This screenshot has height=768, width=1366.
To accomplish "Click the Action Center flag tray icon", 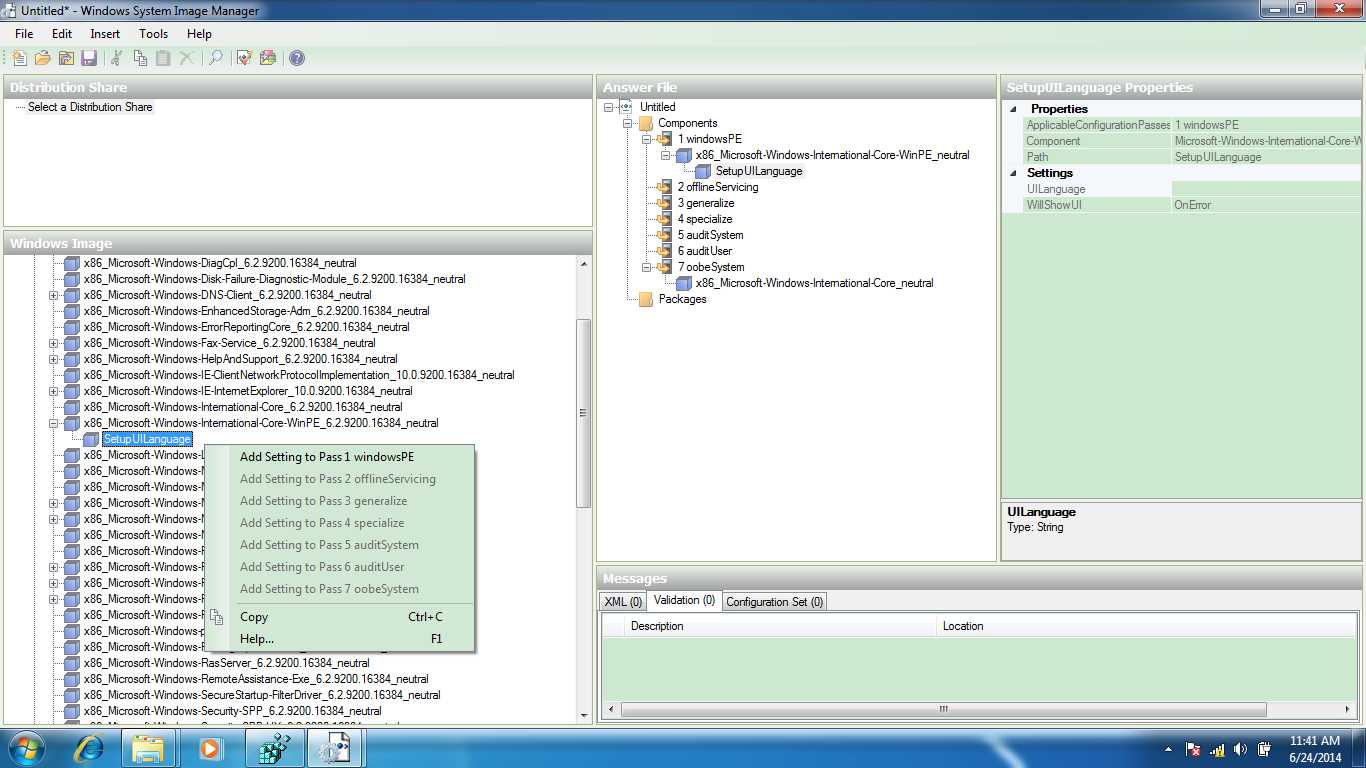I will click(x=1193, y=749).
